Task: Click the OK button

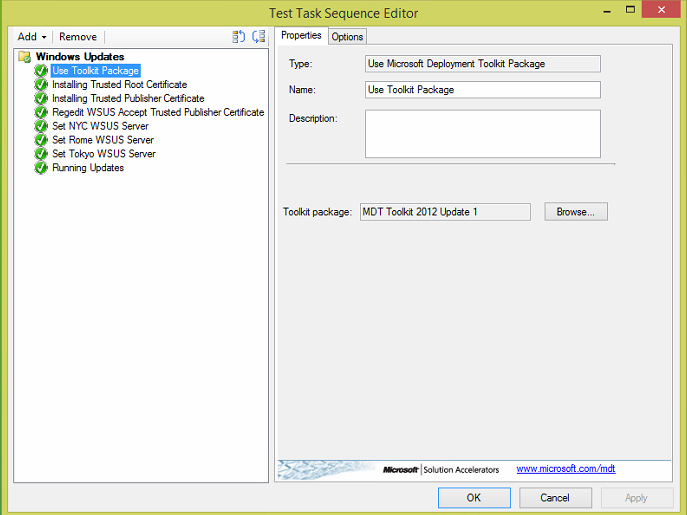Action: click(474, 498)
